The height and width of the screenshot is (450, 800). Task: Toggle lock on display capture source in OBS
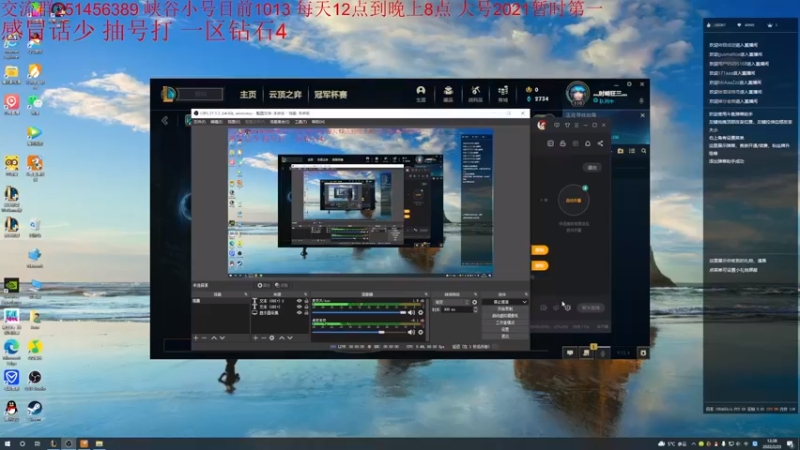click(306, 313)
